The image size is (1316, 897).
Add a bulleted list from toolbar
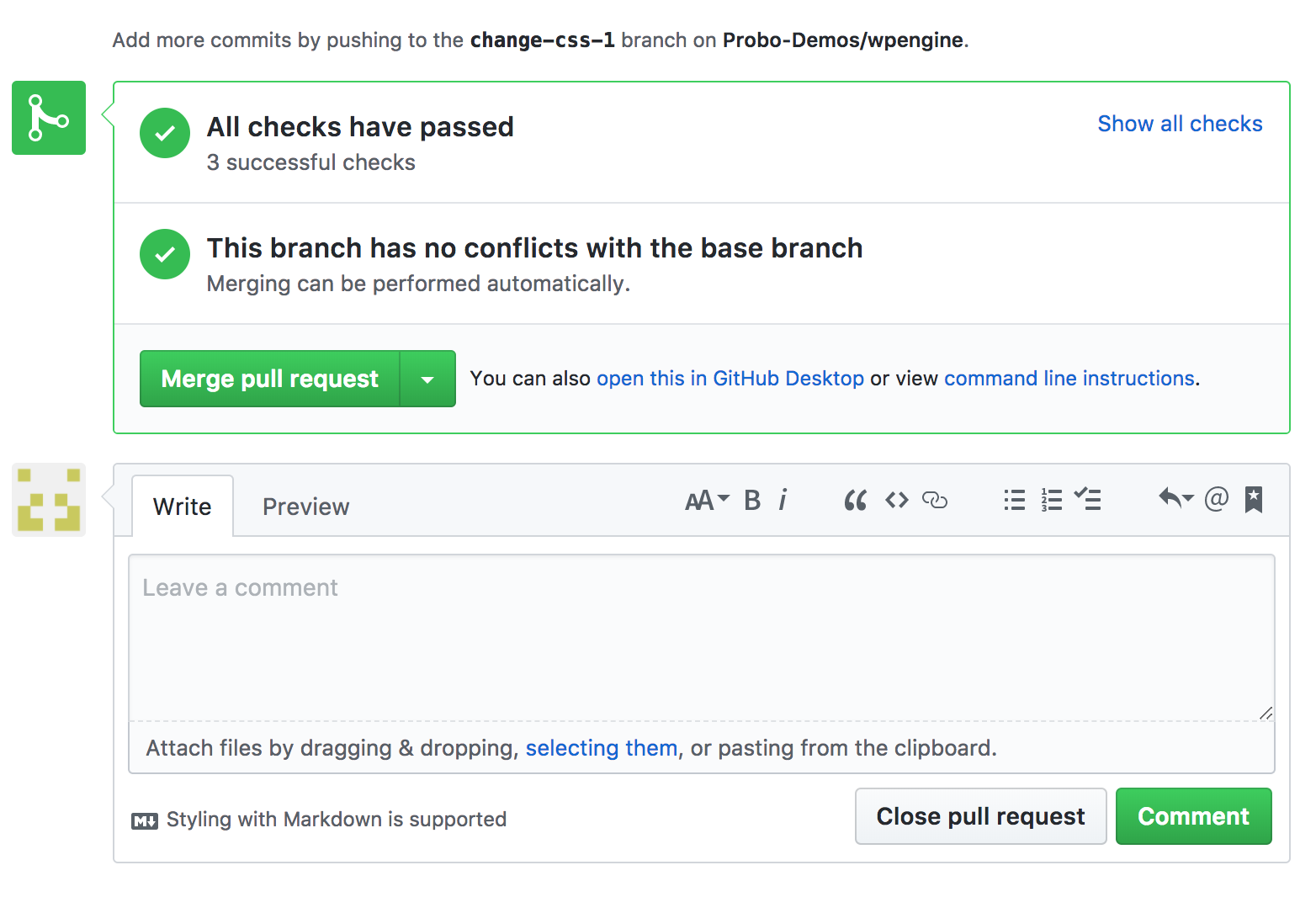click(1014, 501)
